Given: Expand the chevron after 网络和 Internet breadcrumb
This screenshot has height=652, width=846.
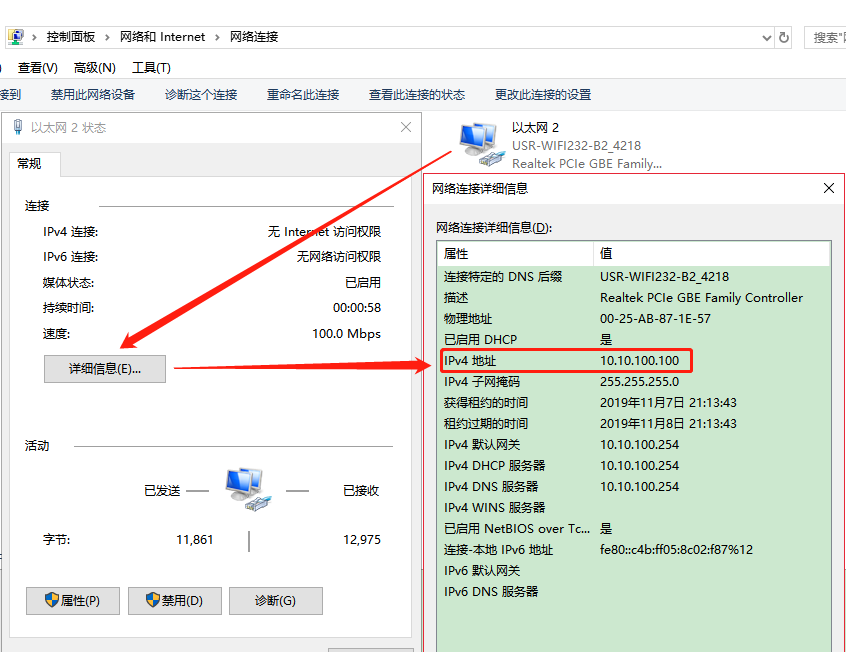Looking at the screenshot, I should [218, 37].
